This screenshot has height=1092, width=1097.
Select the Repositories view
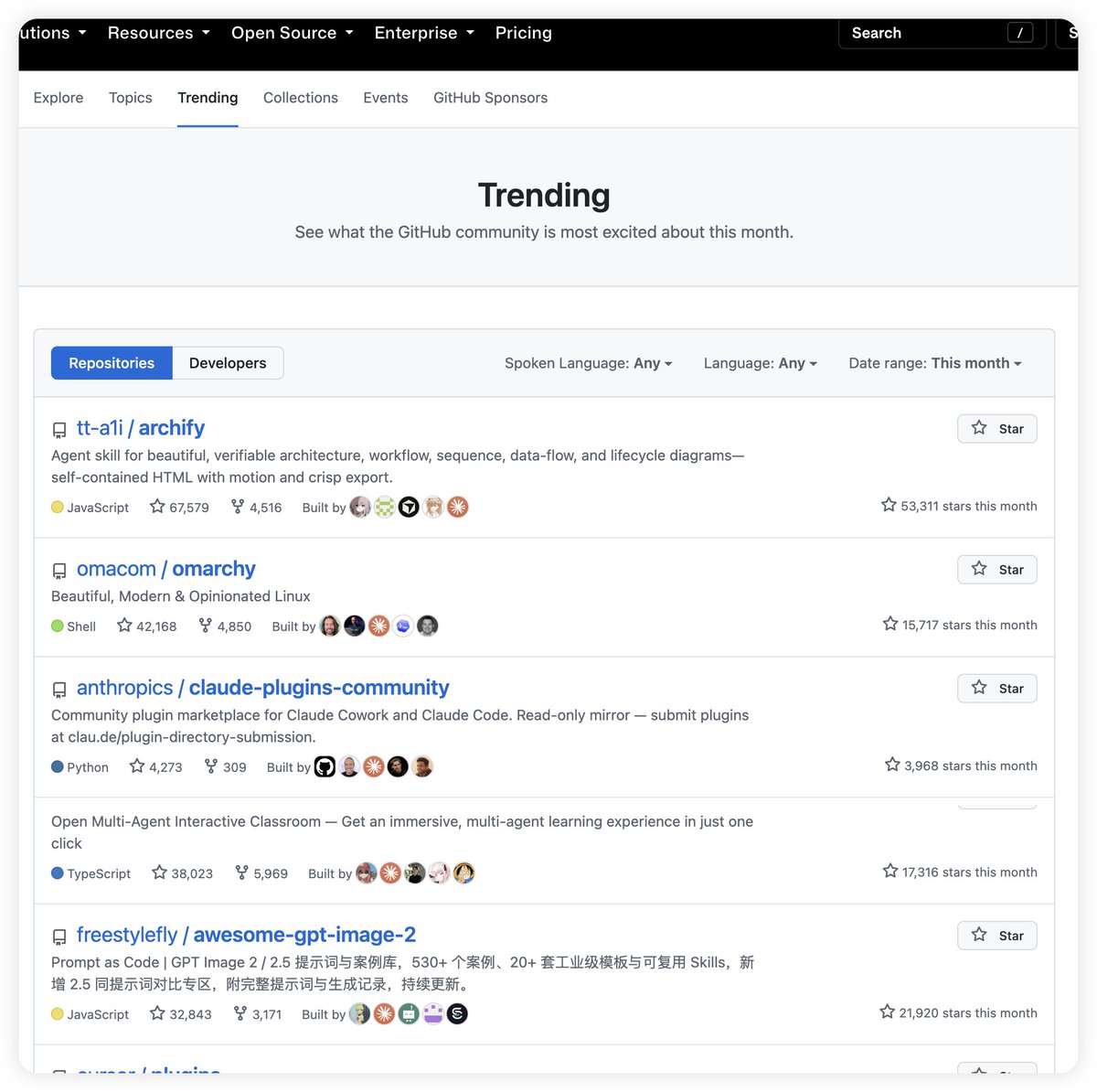click(112, 363)
